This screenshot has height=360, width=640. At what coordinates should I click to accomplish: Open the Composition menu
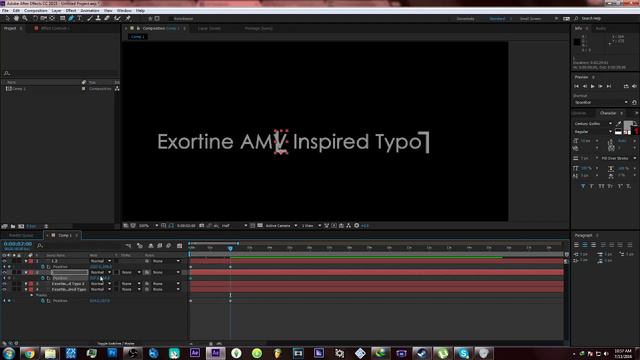(x=36, y=11)
